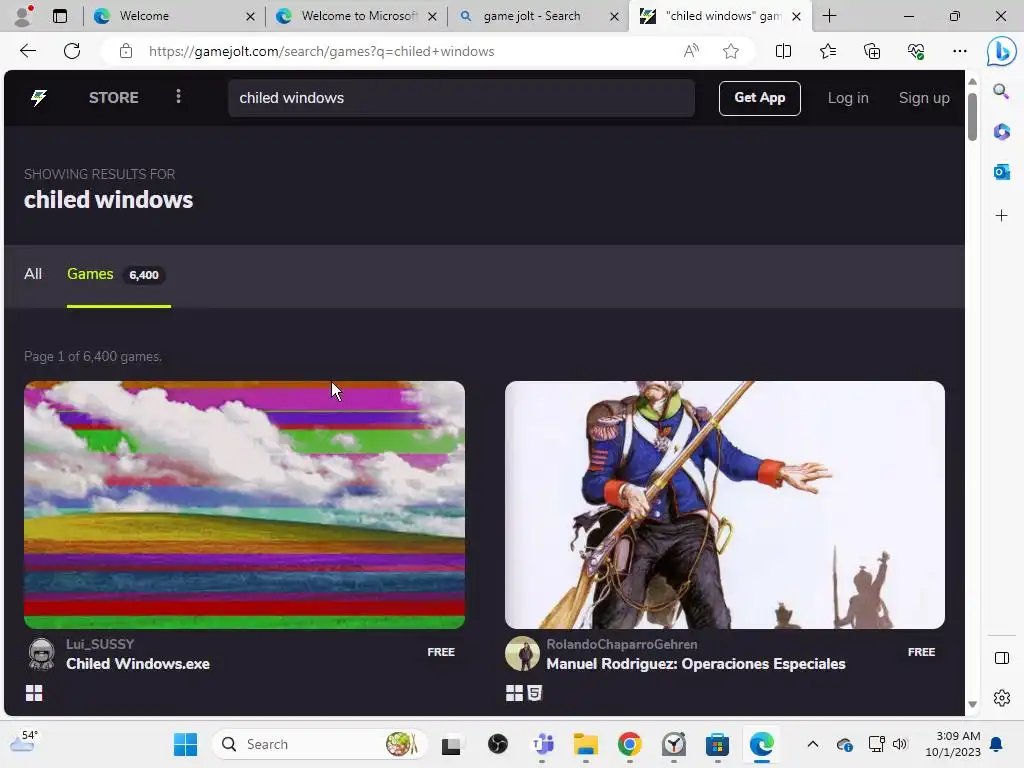Open Microsoft Store from taskbar
Screen dimensions: 1024x768
717,744
